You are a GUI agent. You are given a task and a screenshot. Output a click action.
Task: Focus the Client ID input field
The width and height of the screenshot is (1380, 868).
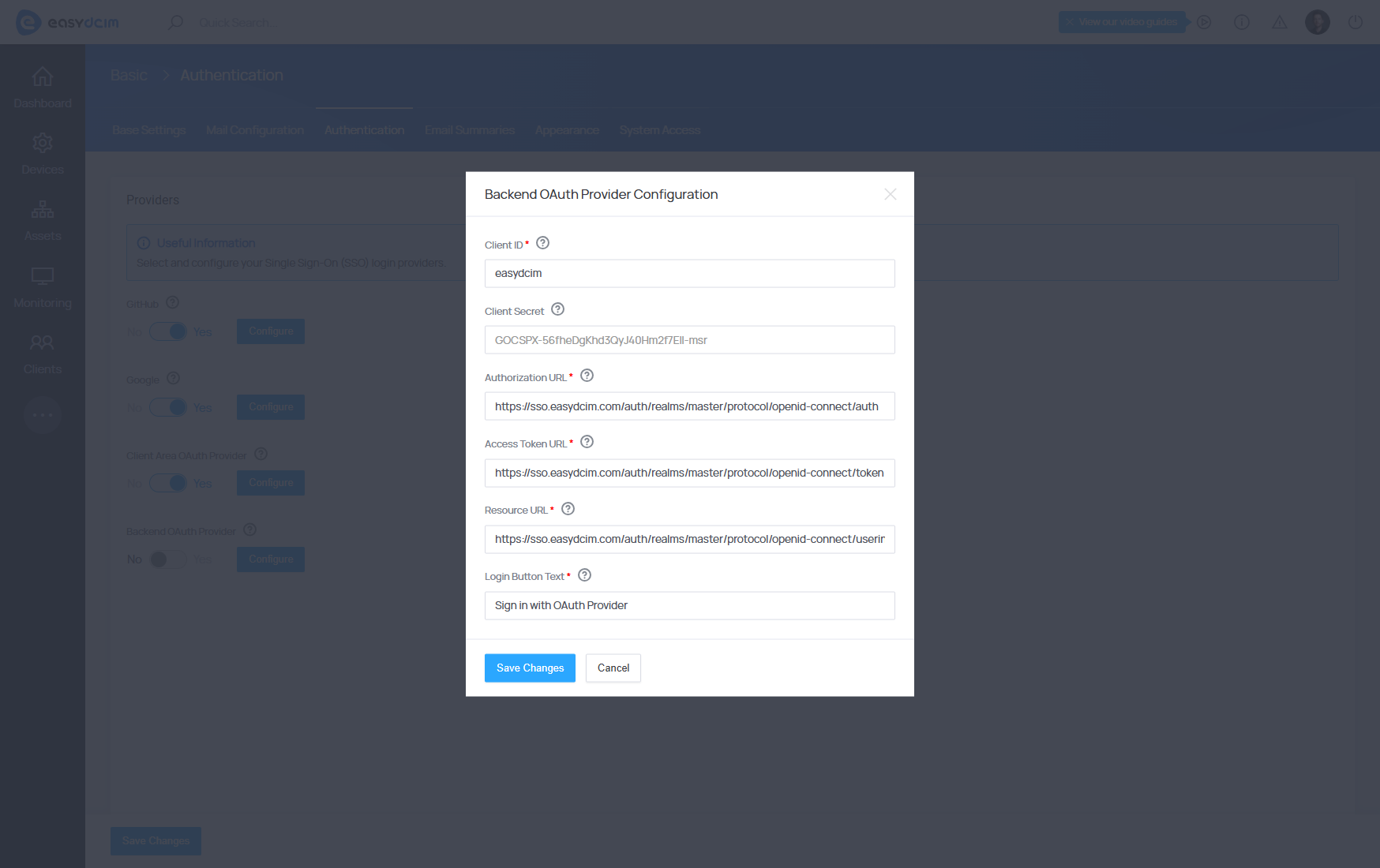689,274
